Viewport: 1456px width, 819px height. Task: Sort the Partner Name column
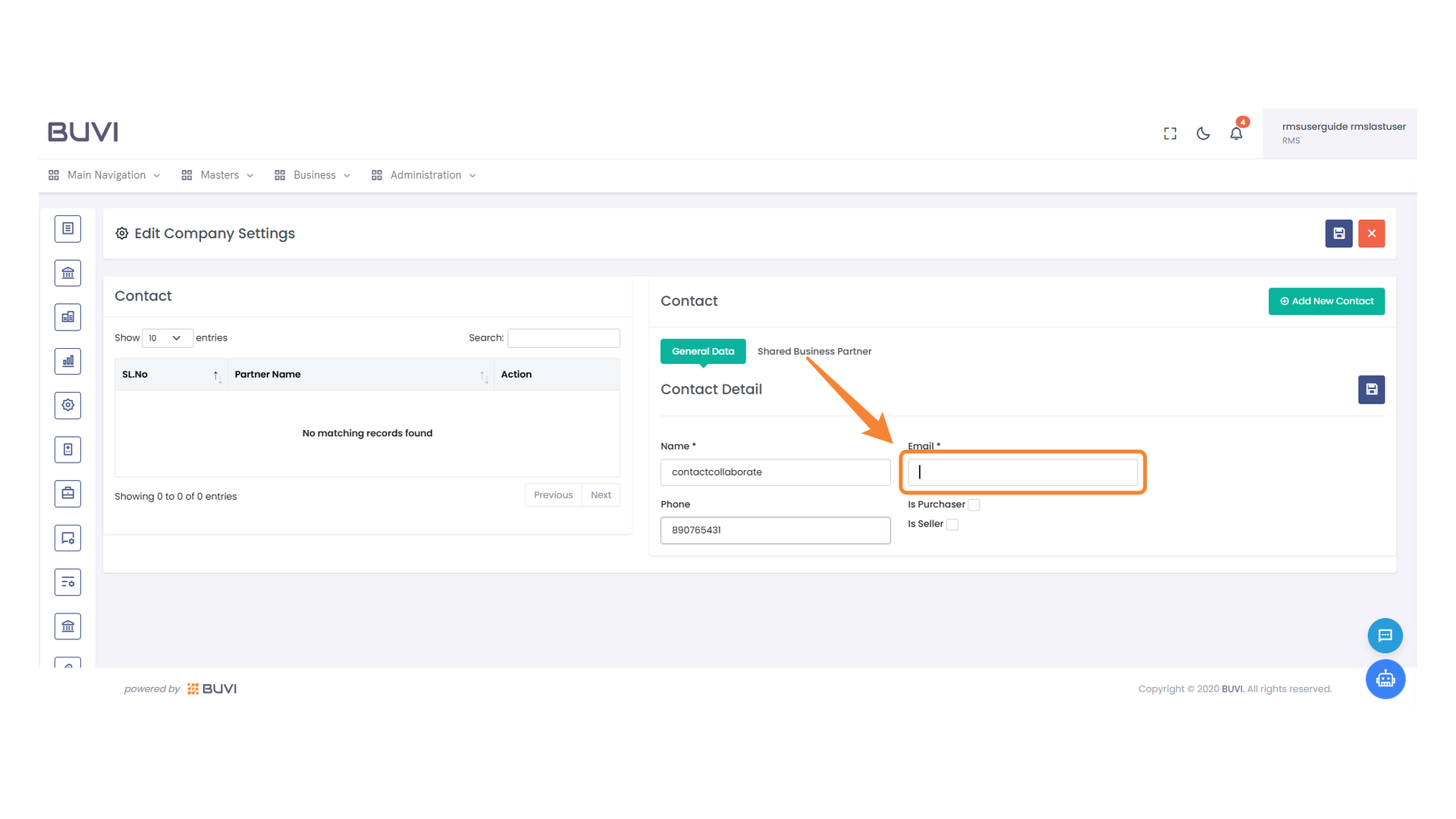click(268, 374)
